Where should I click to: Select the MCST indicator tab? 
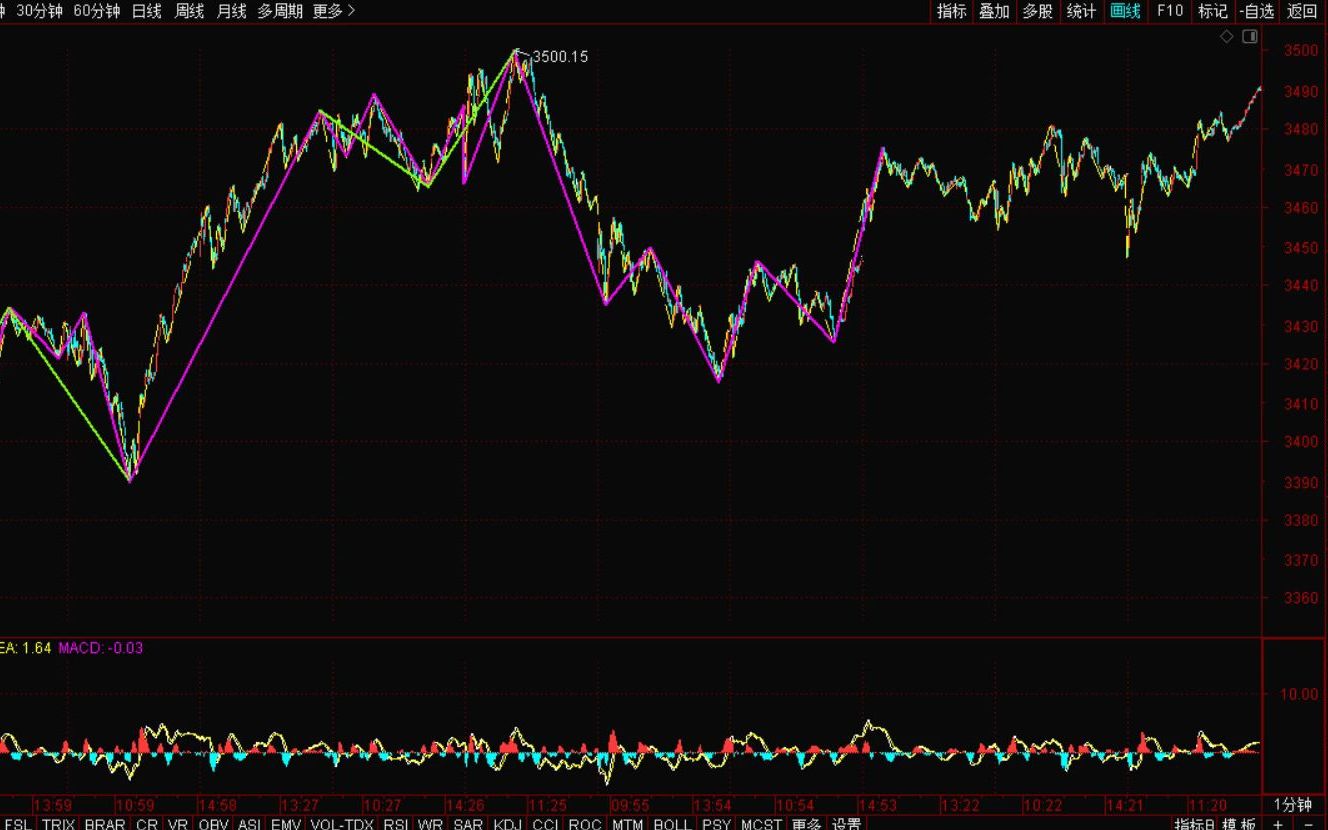tap(762, 824)
